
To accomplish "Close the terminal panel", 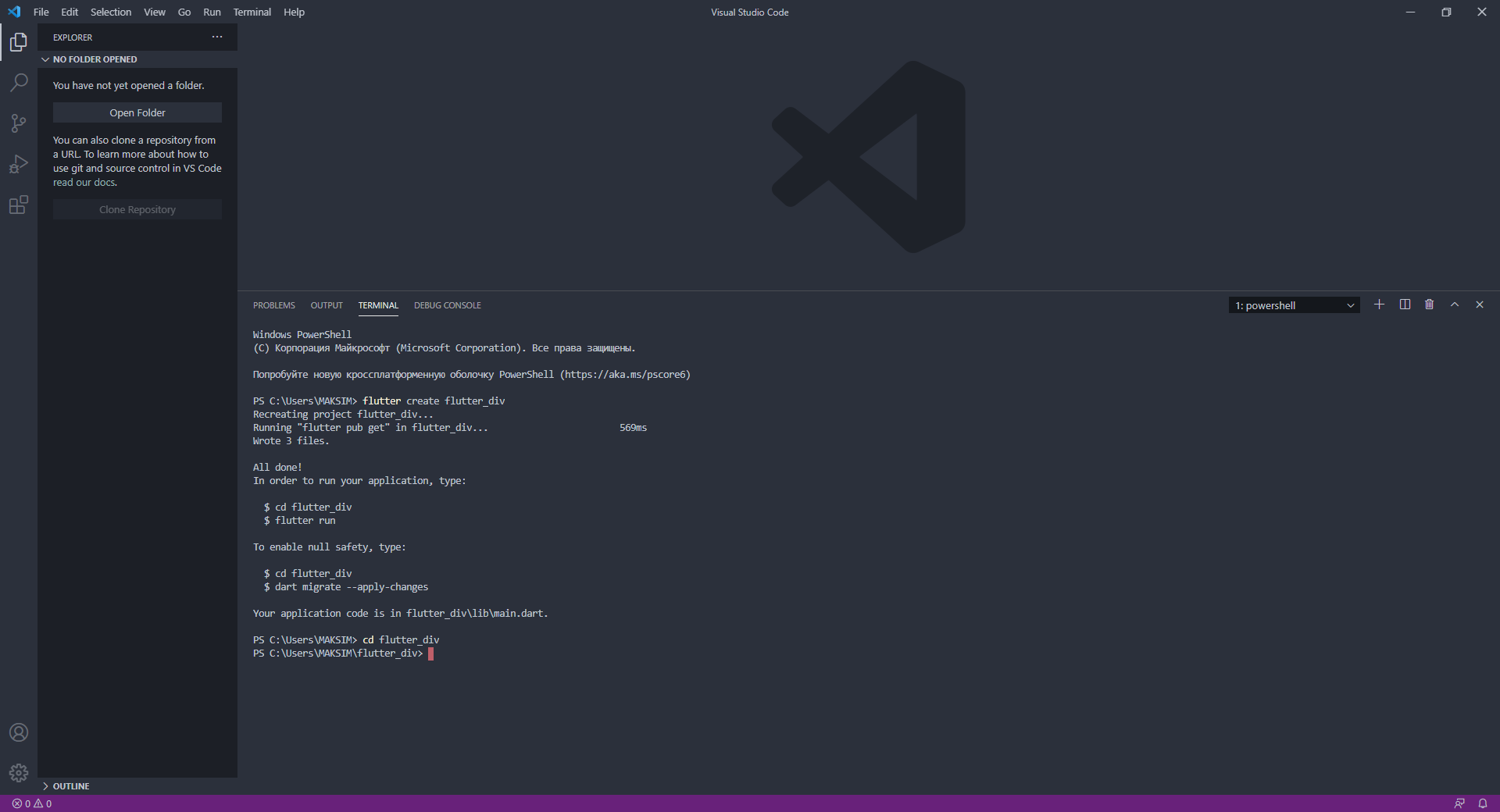I will (1480, 304).
